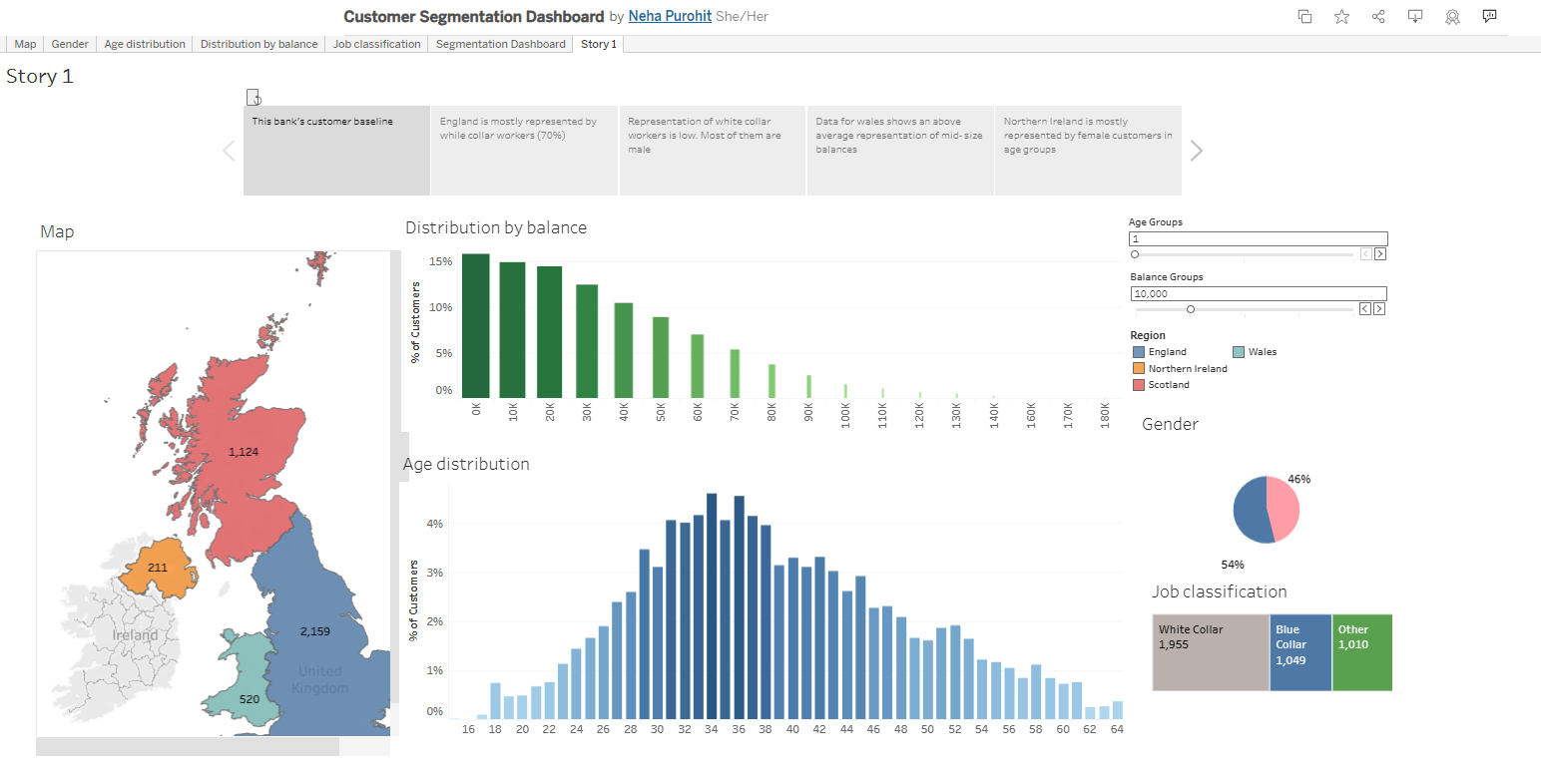Viewport: 1541px width, 784px height.
Task: Select story point 'This bank's customer baseline'
Action: point(336,151)
